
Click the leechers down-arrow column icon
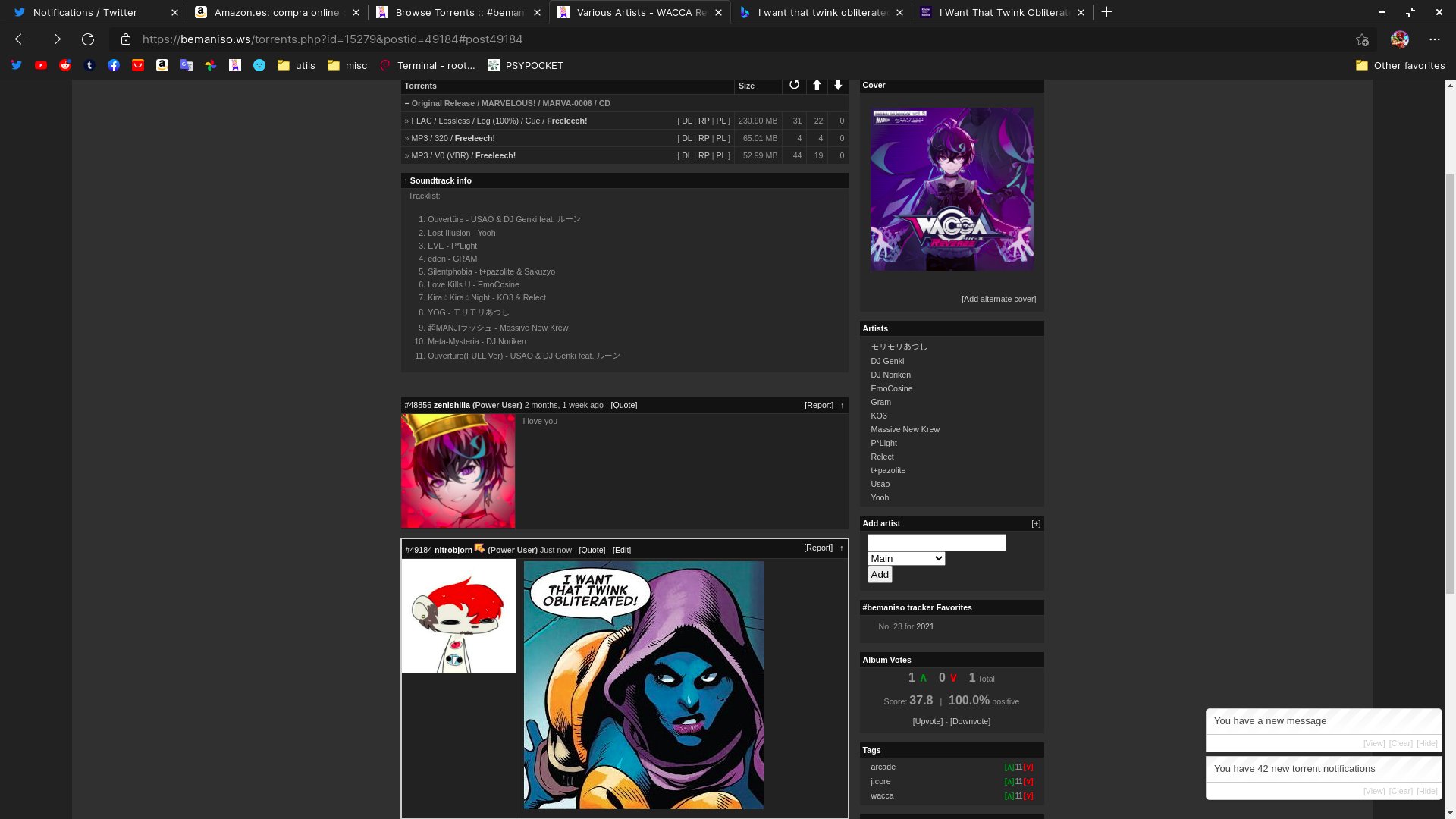838,85
